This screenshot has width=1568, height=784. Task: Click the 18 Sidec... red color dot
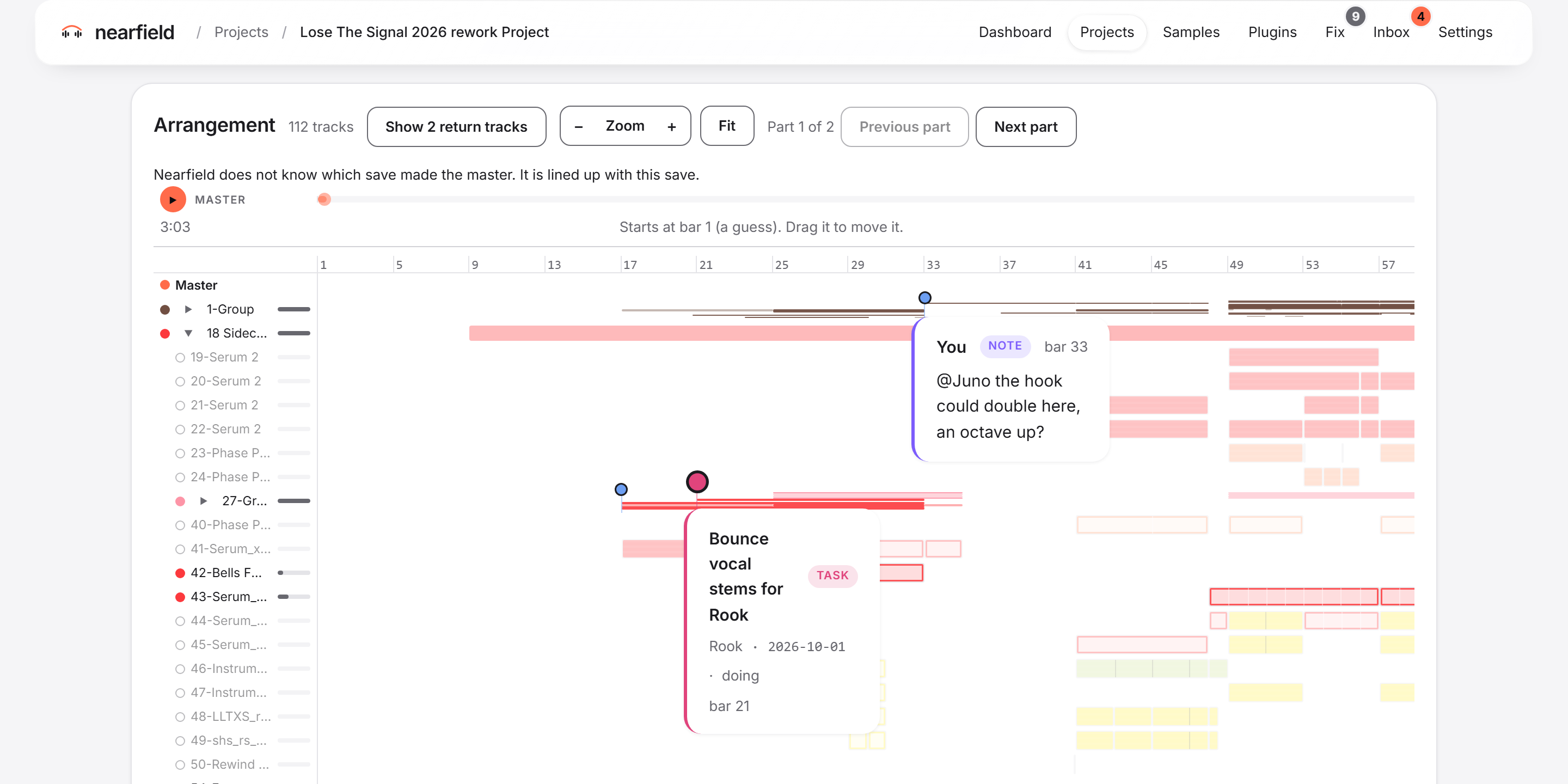point(164,334)
